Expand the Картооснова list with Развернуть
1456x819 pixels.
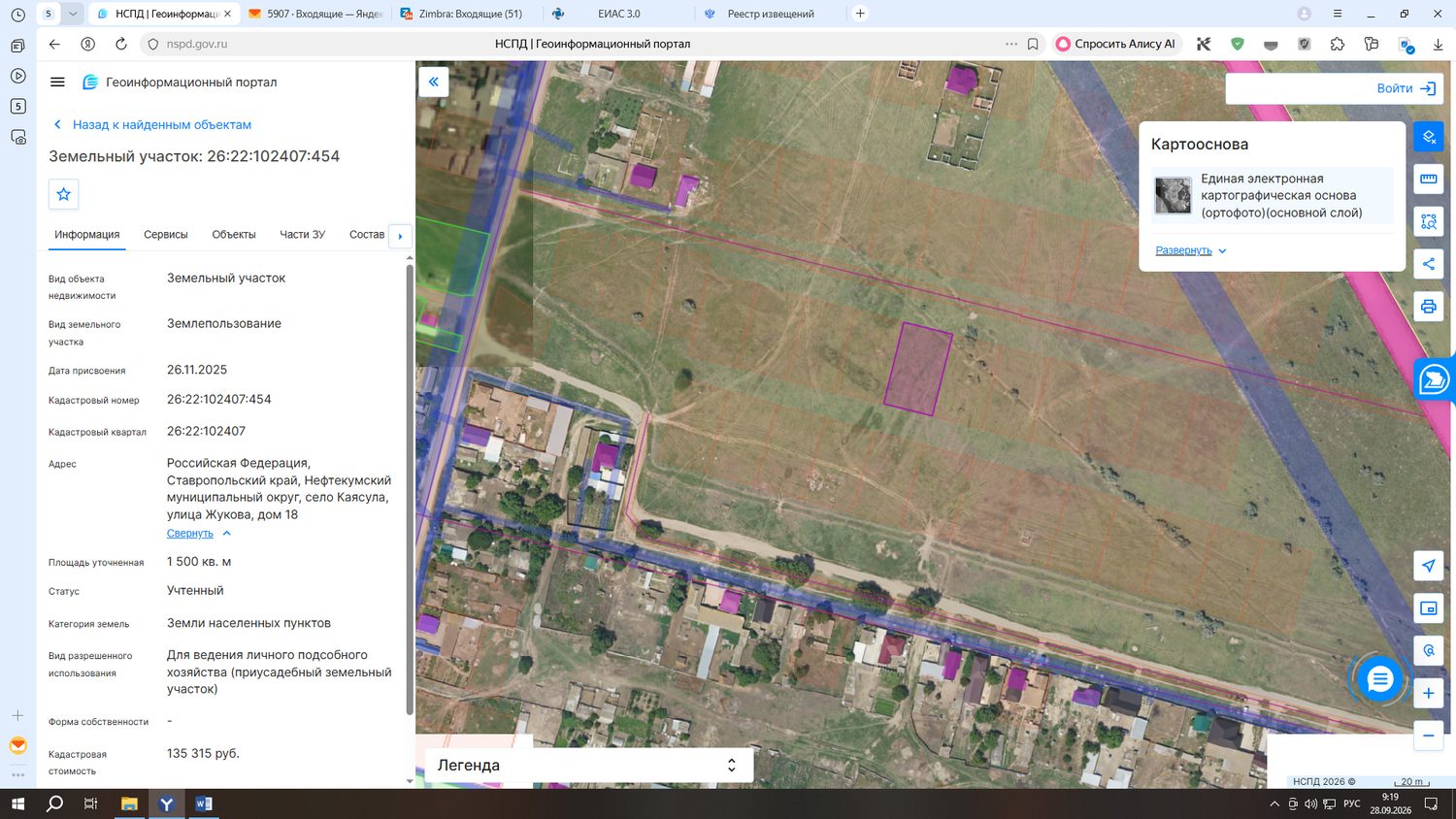coord(1190,250)
